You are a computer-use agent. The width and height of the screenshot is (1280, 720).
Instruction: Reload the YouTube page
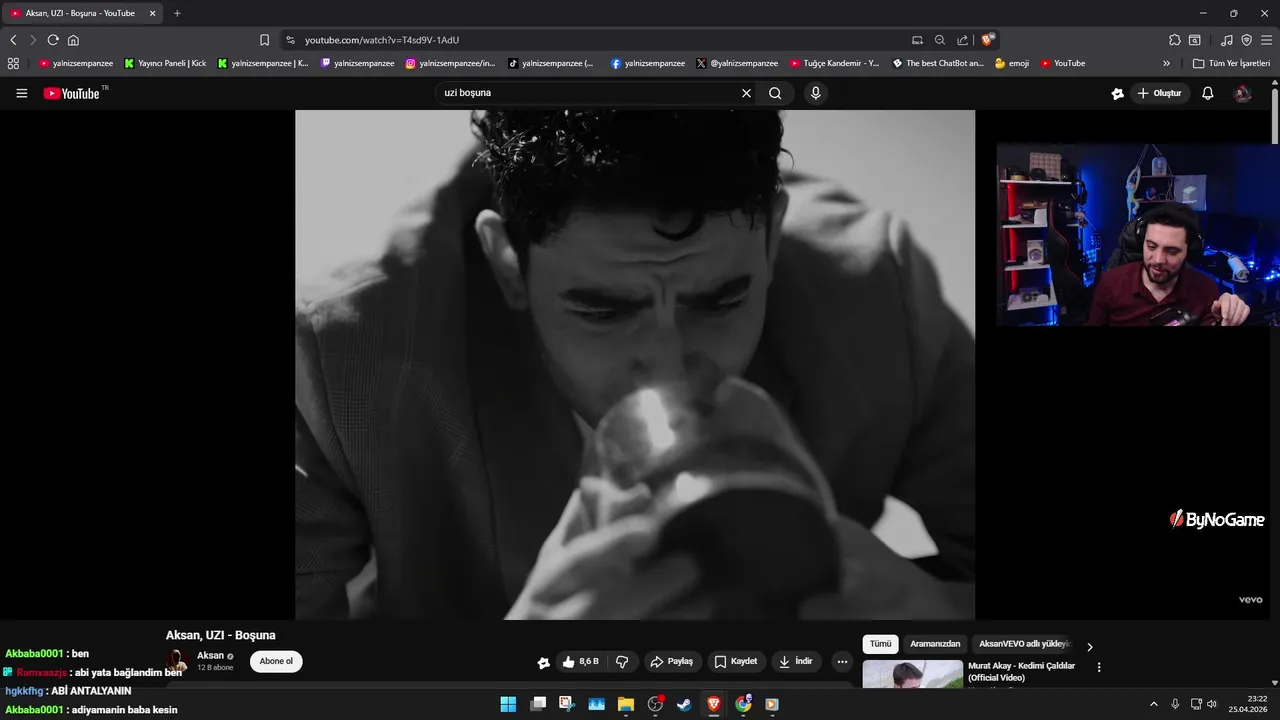click(x=53, y=40)
